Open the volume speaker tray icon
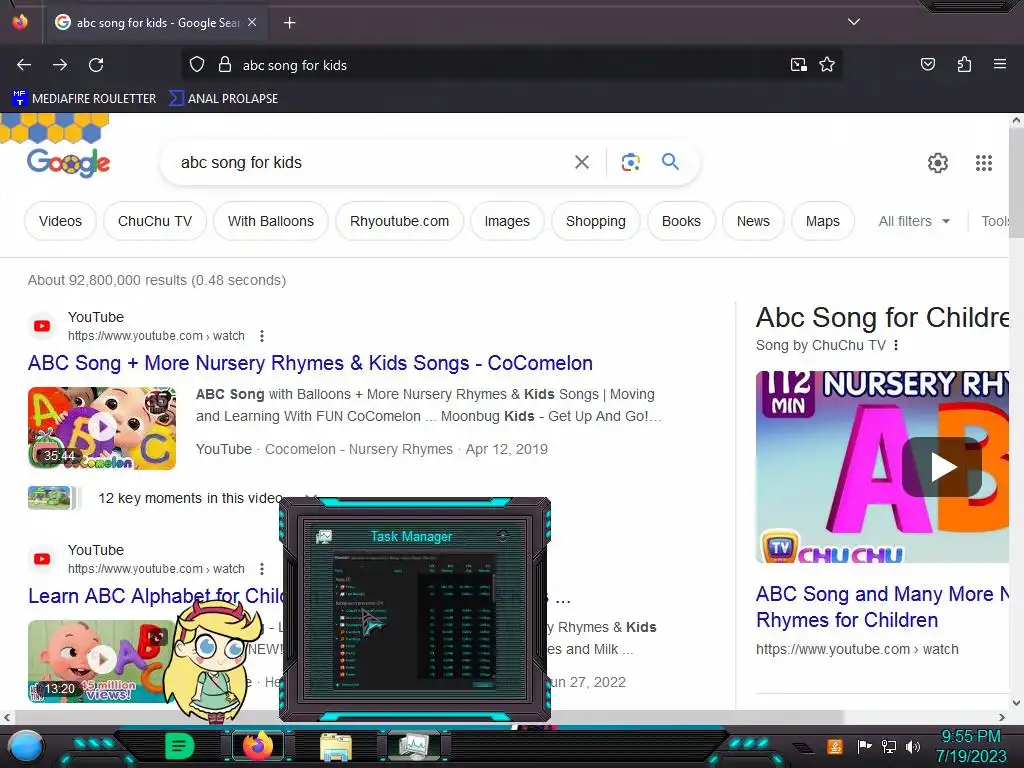 [x=913, y=746]
